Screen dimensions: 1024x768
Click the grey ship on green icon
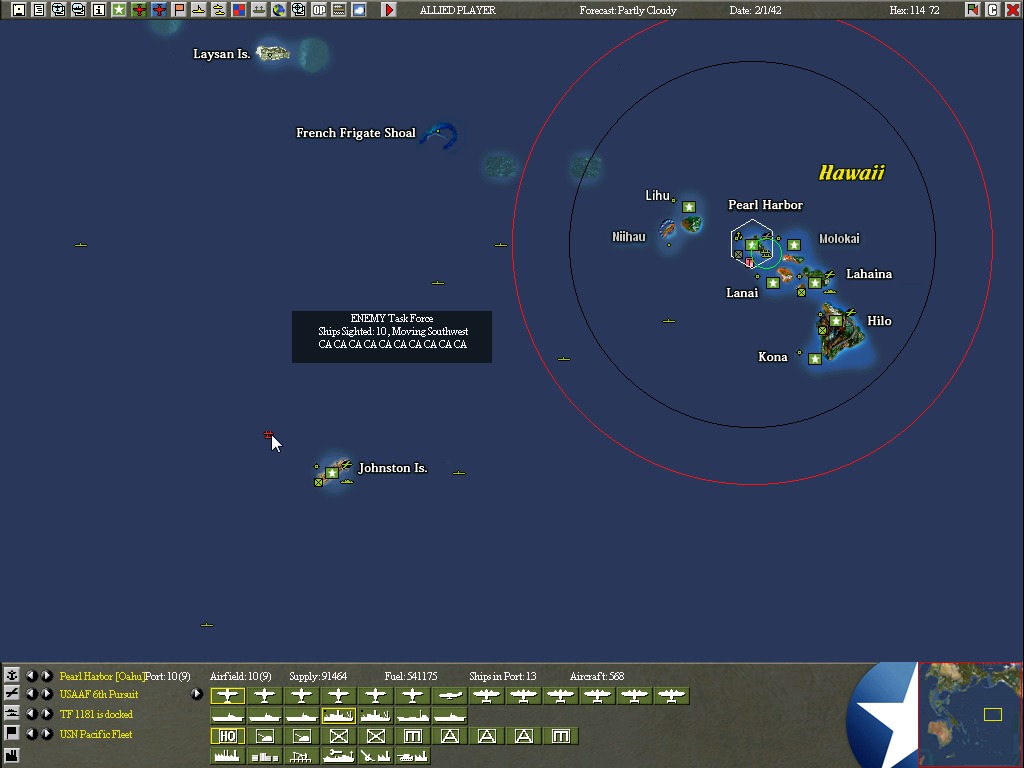coord(259,10)
